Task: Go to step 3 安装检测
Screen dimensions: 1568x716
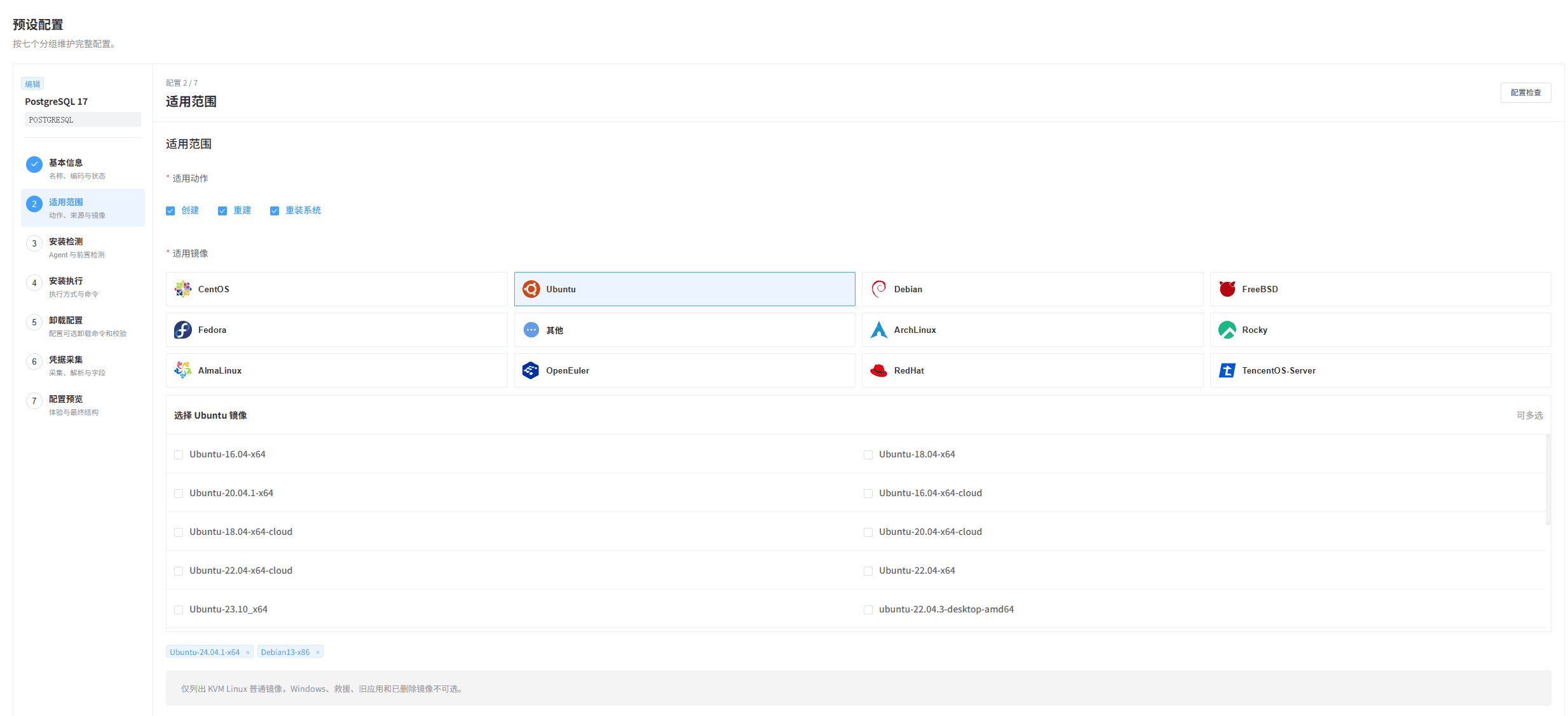Action: (83, 247)
